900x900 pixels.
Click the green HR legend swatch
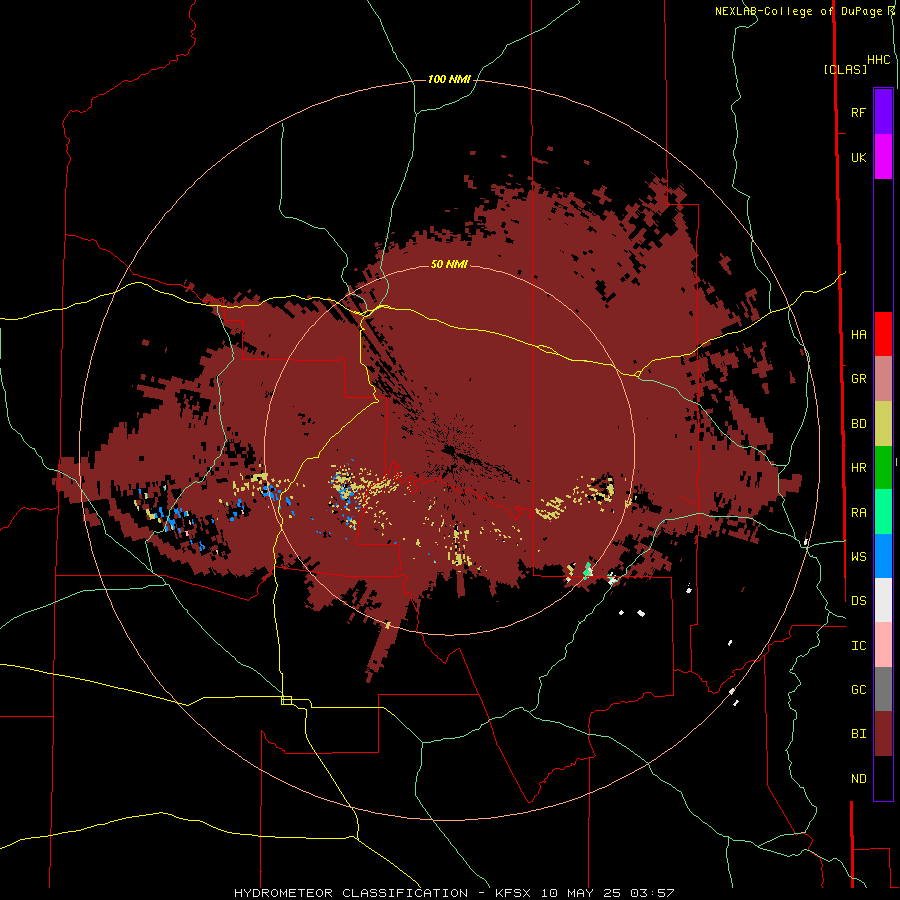[x=883, y=468]
